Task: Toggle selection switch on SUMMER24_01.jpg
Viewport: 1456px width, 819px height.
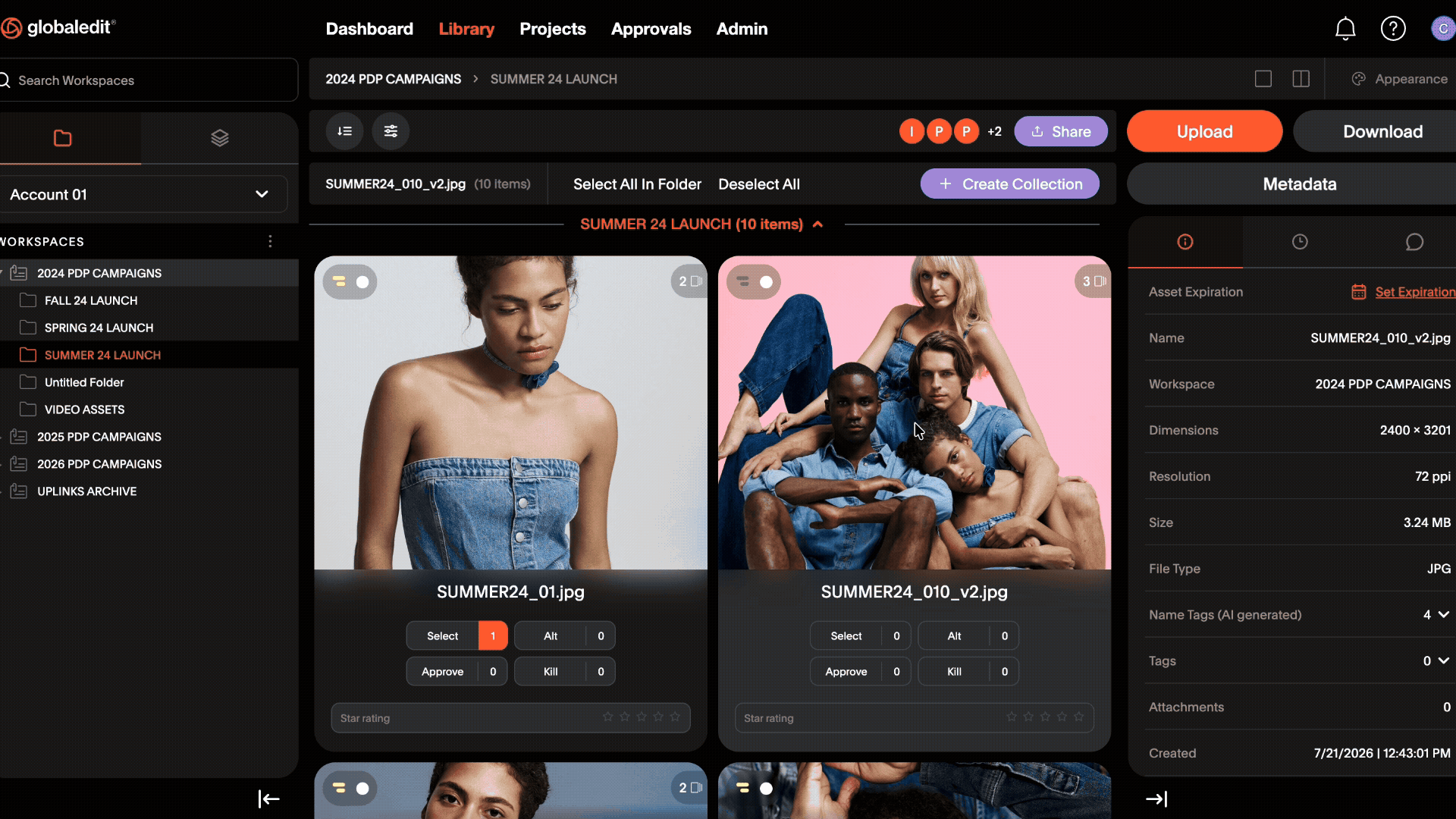Action: point(350,282)
